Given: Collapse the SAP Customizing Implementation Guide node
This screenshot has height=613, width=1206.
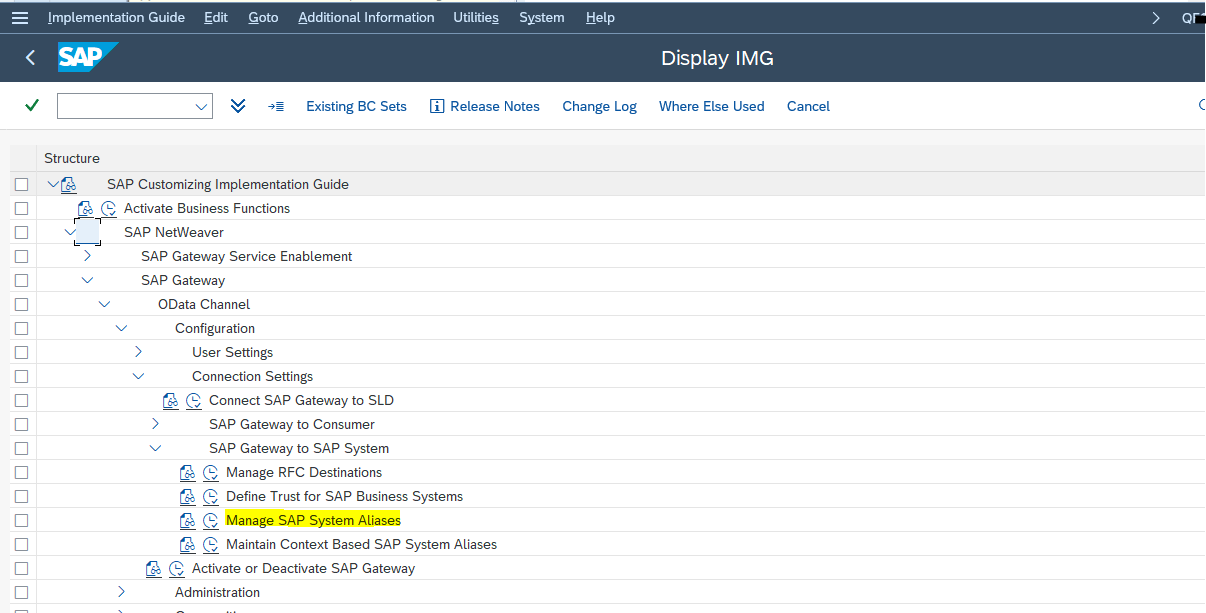Looking at the screenshot, I should (53, 184).
